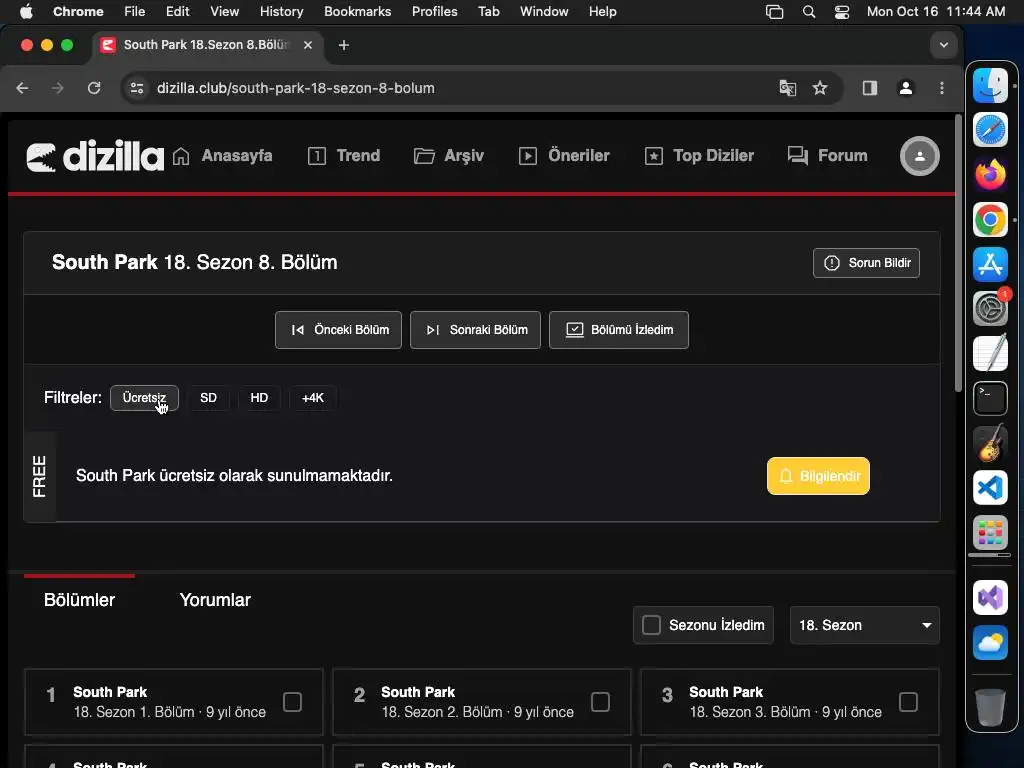Open Finder from the Dock
The image size is (1024, 768).
990,85
